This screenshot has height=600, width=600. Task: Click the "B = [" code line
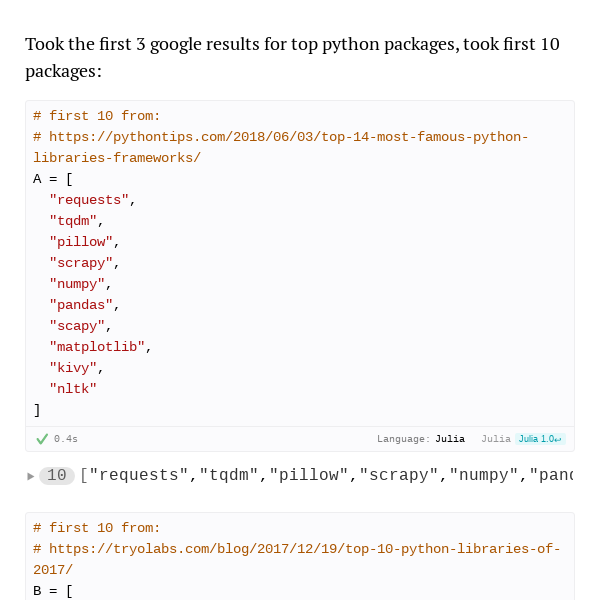coord(53,590)
